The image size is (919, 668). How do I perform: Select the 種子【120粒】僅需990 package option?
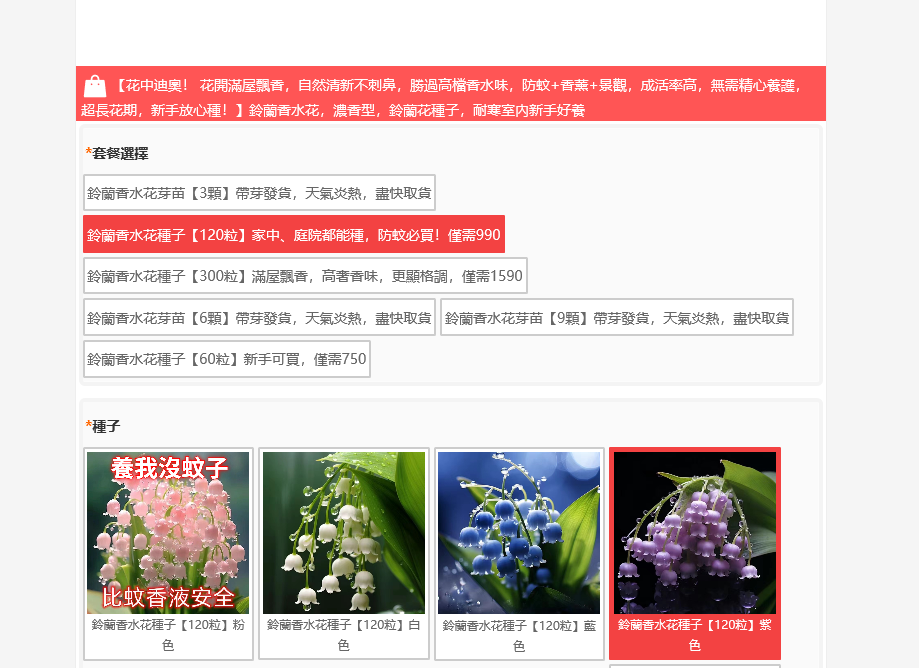(293, 235)
